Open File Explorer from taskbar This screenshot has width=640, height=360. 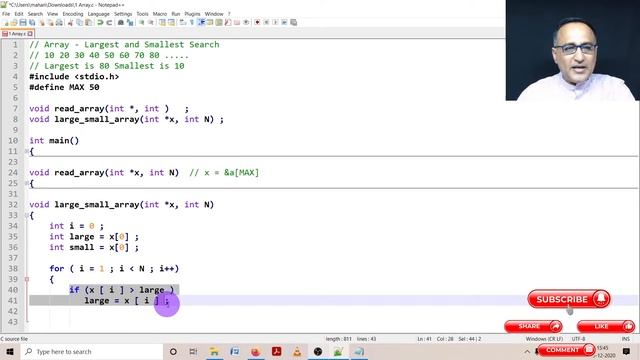click(x=214, y=351)
